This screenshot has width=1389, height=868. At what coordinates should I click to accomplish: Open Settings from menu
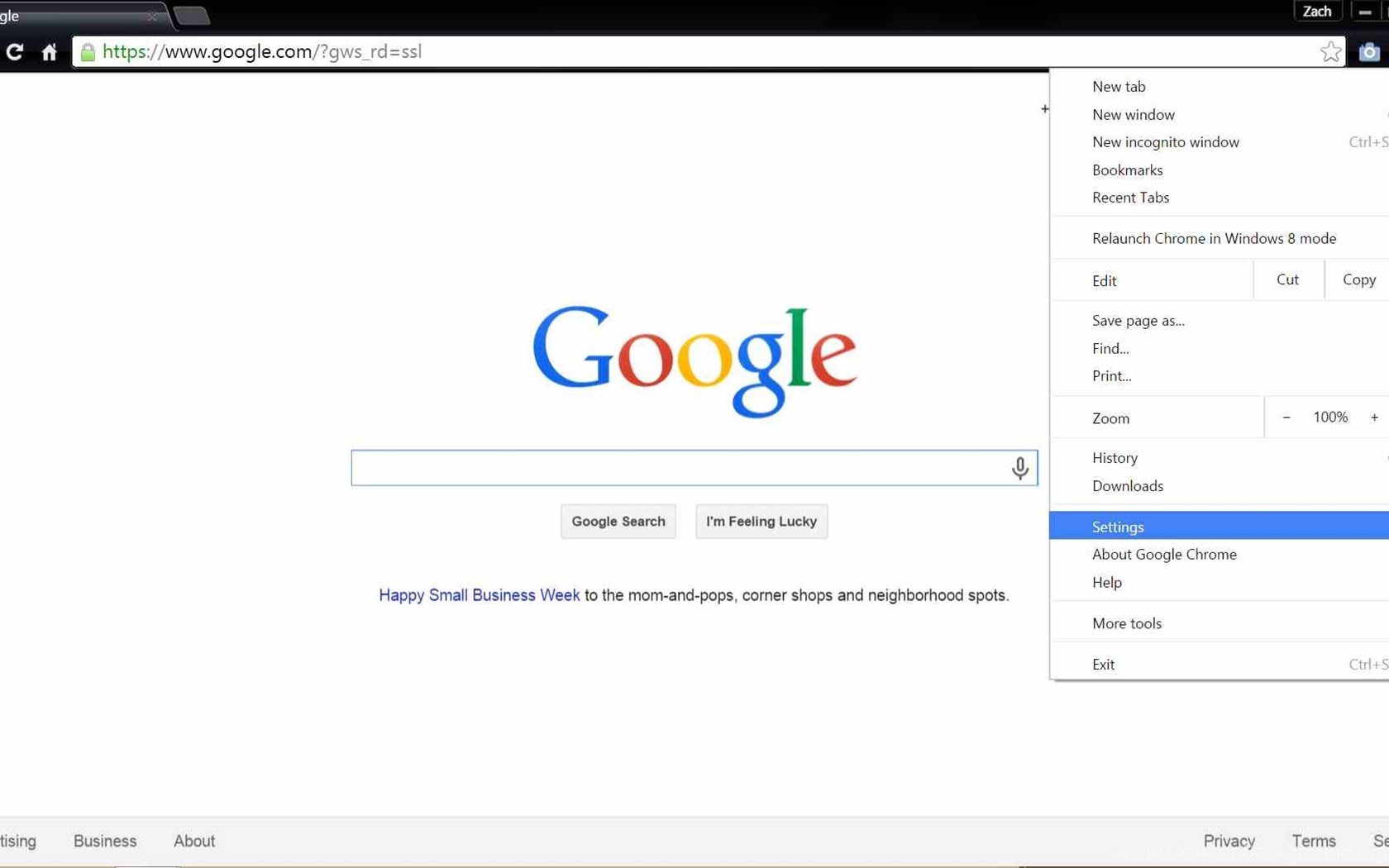1219,527
